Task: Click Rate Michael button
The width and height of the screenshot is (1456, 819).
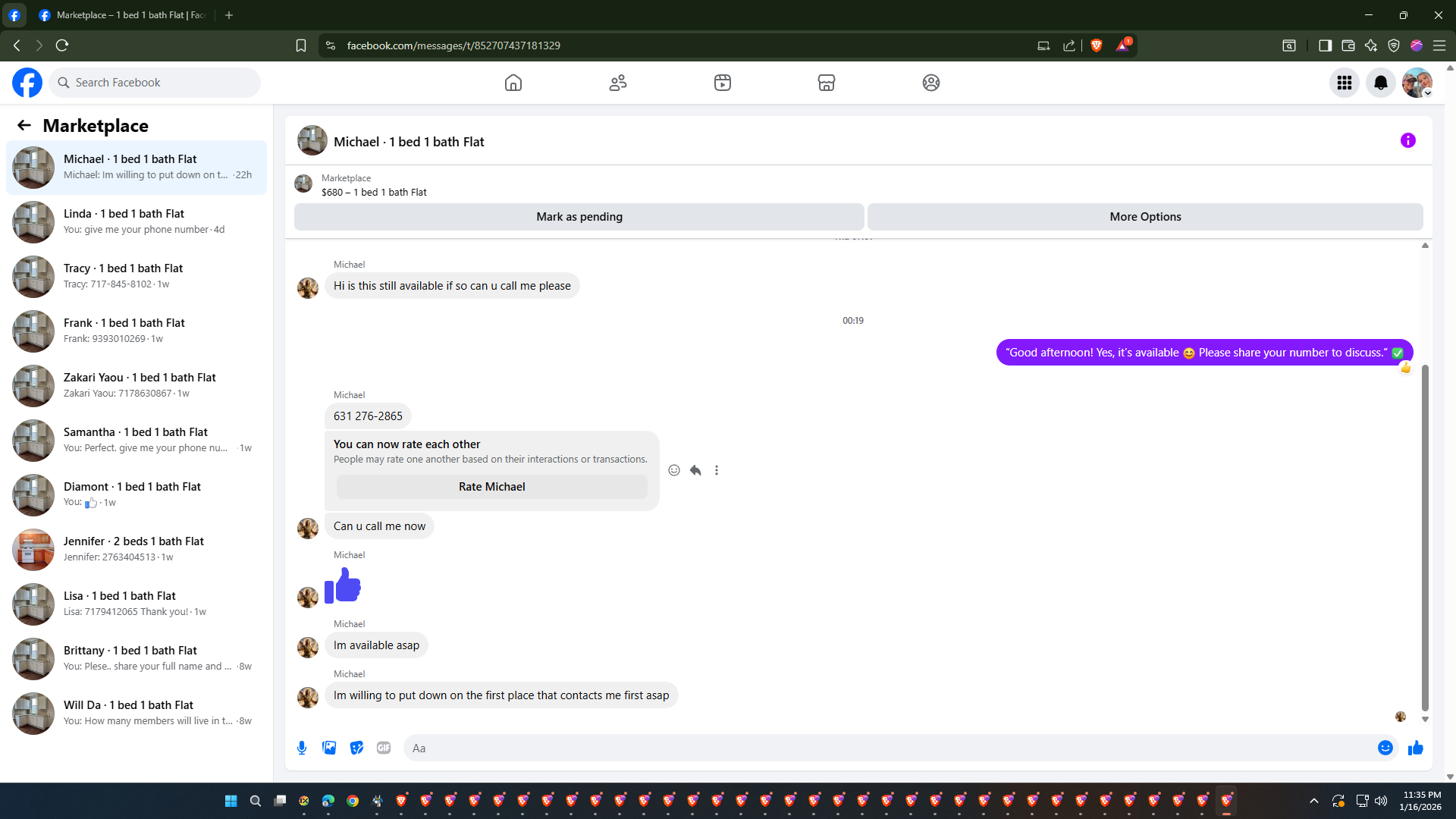Action: coord(491,487)
